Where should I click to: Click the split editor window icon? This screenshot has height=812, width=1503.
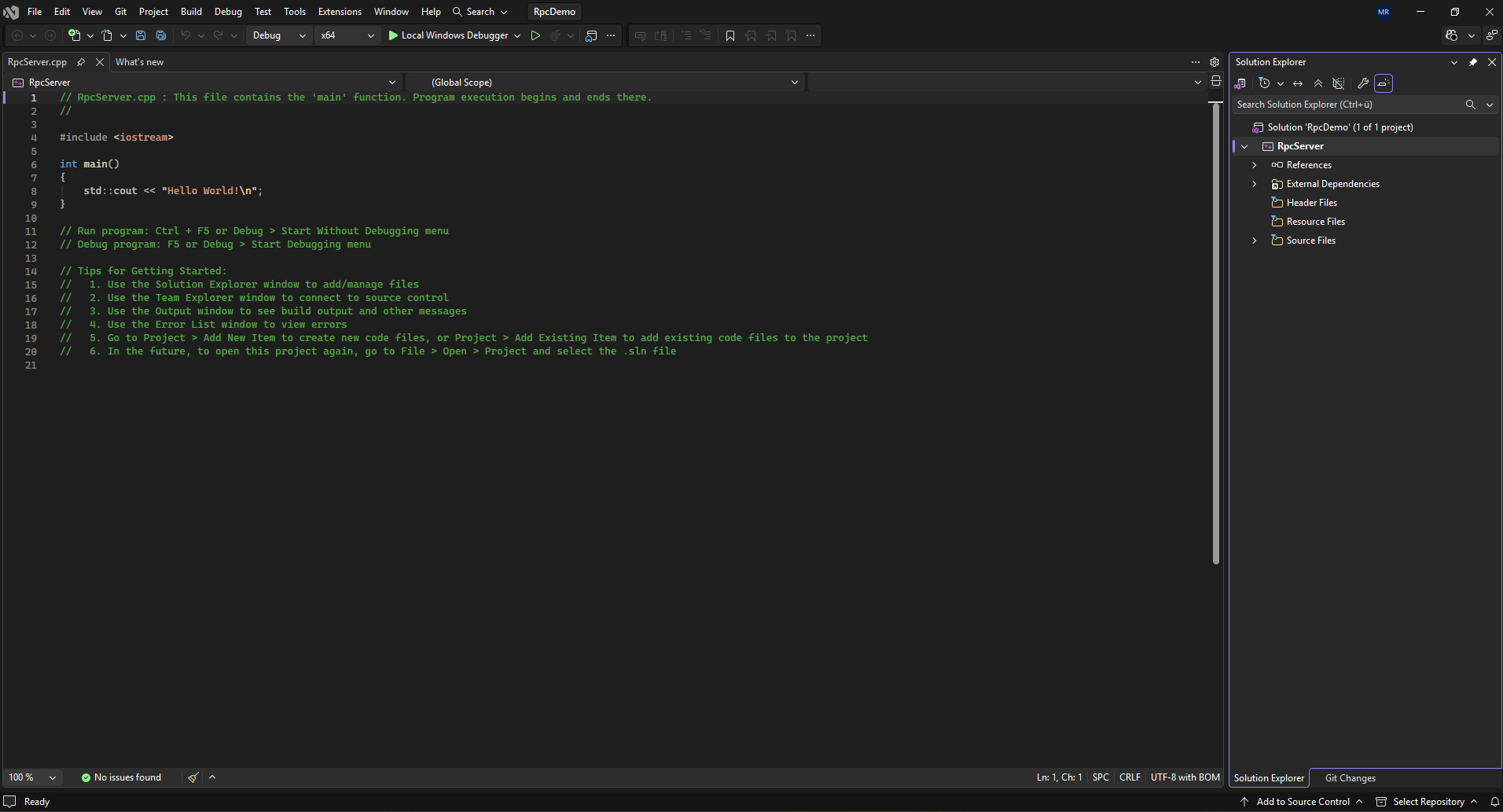click(x=1216, y=81)
